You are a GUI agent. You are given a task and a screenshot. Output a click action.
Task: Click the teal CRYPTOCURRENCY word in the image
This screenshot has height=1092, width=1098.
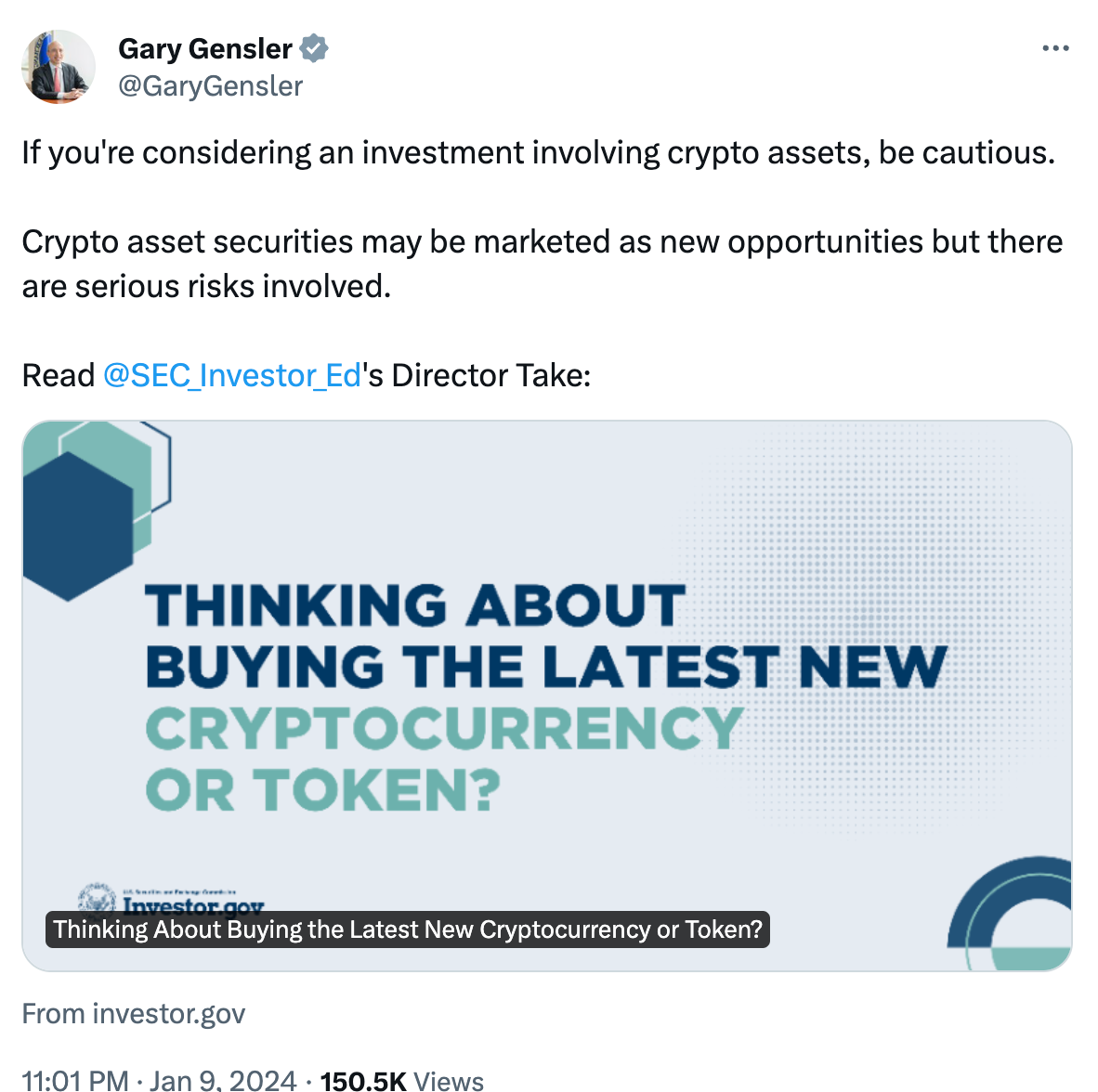click(x=444, y=728)
